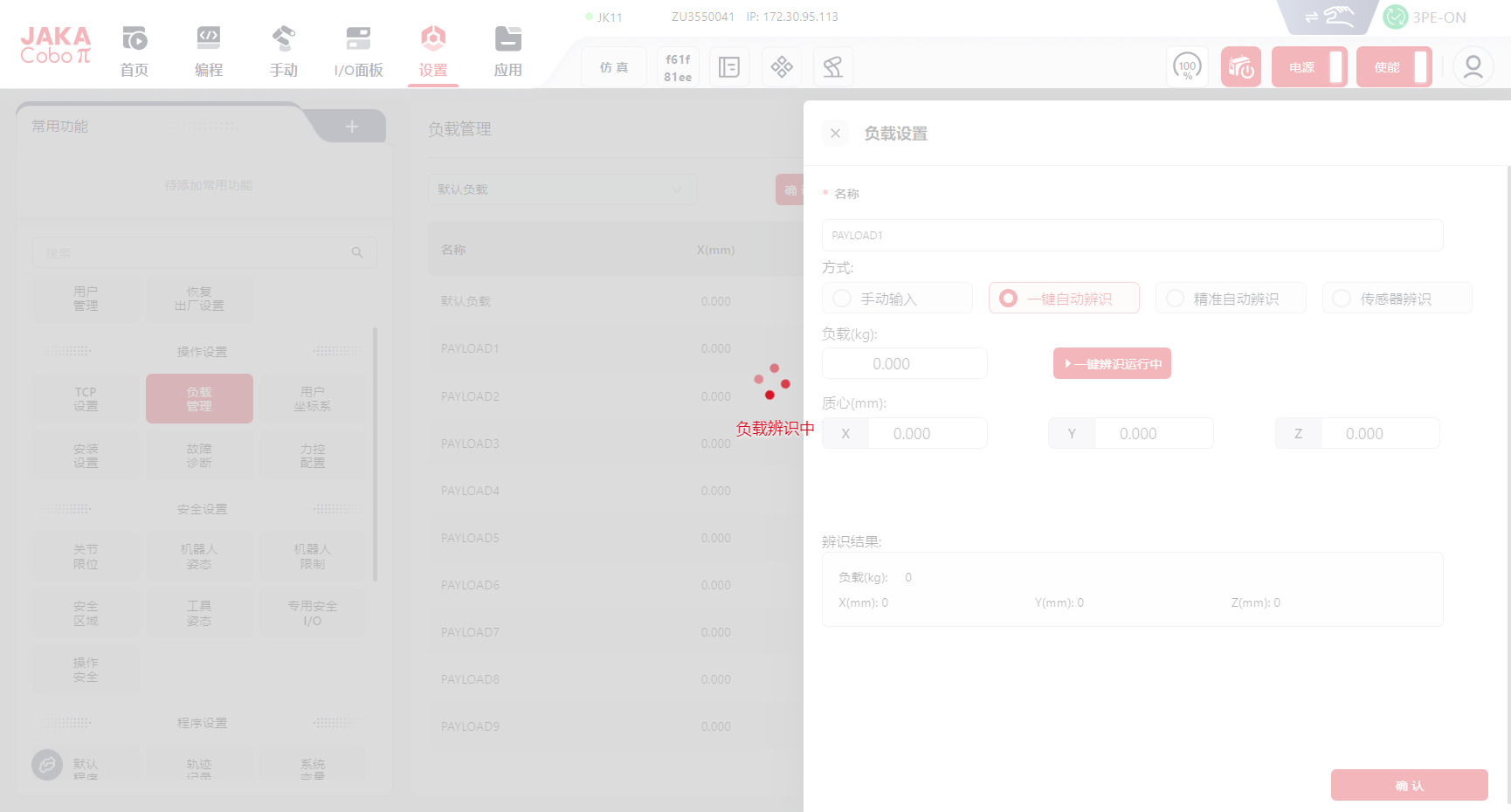Expand the 默认负载 dropdown list
Image resolution: width=1511 pixels, height=812 pixels.
click(x=562, y=189)
